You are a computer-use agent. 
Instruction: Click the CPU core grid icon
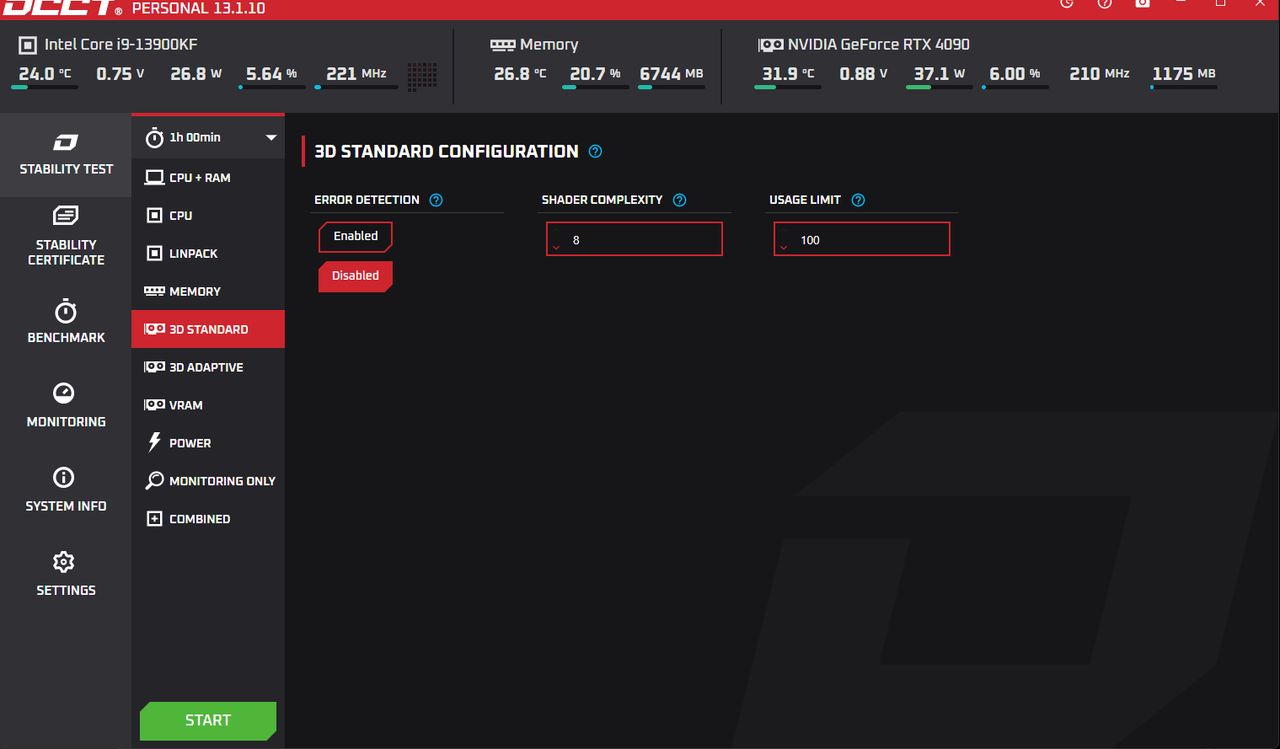pos(422,77)
